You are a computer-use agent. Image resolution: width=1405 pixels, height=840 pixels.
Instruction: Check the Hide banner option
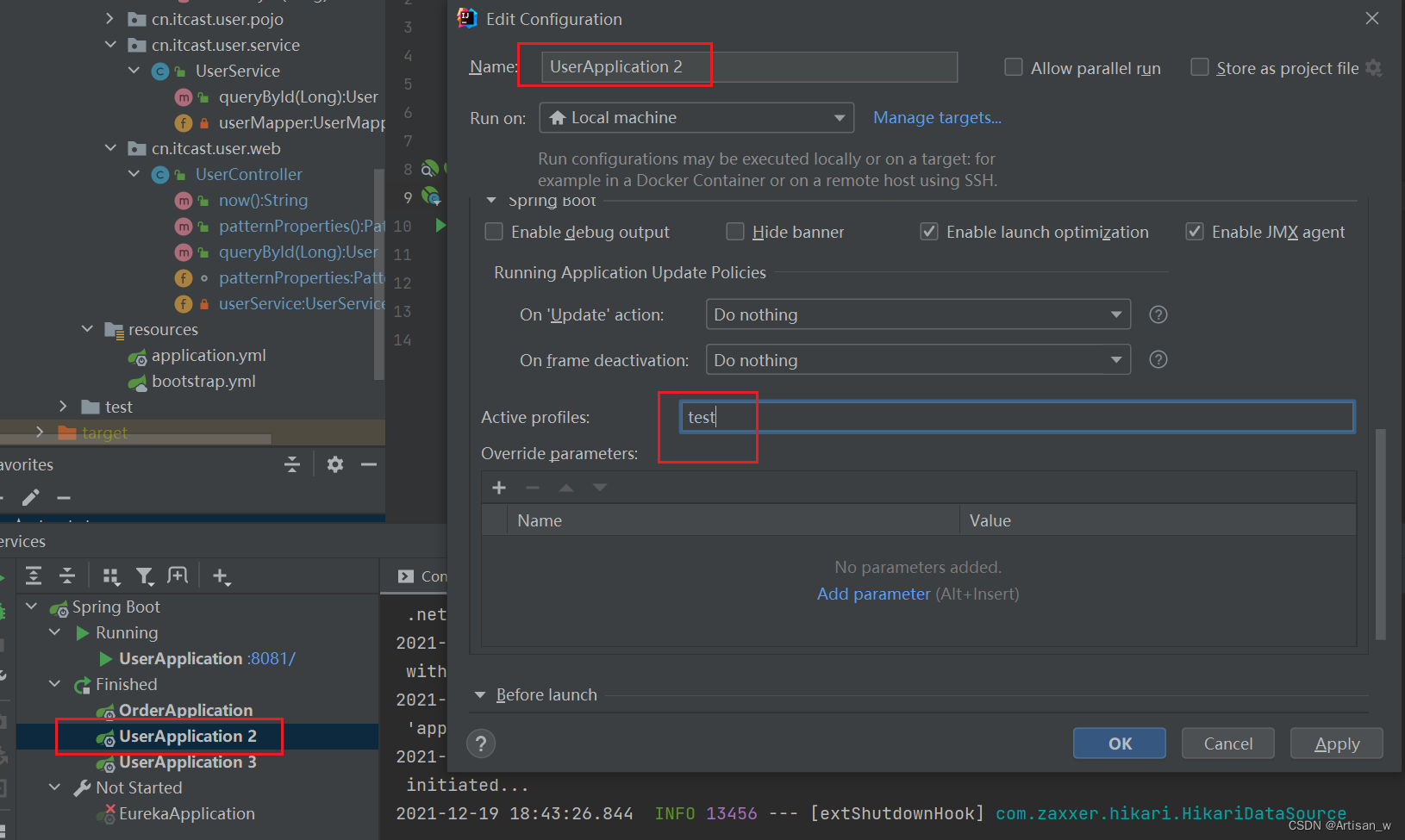click(735, 231)
